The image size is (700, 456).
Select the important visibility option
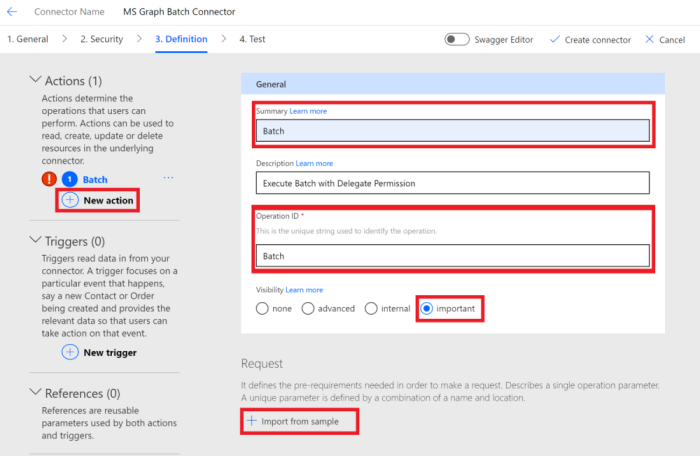click(x=427, y=309)
